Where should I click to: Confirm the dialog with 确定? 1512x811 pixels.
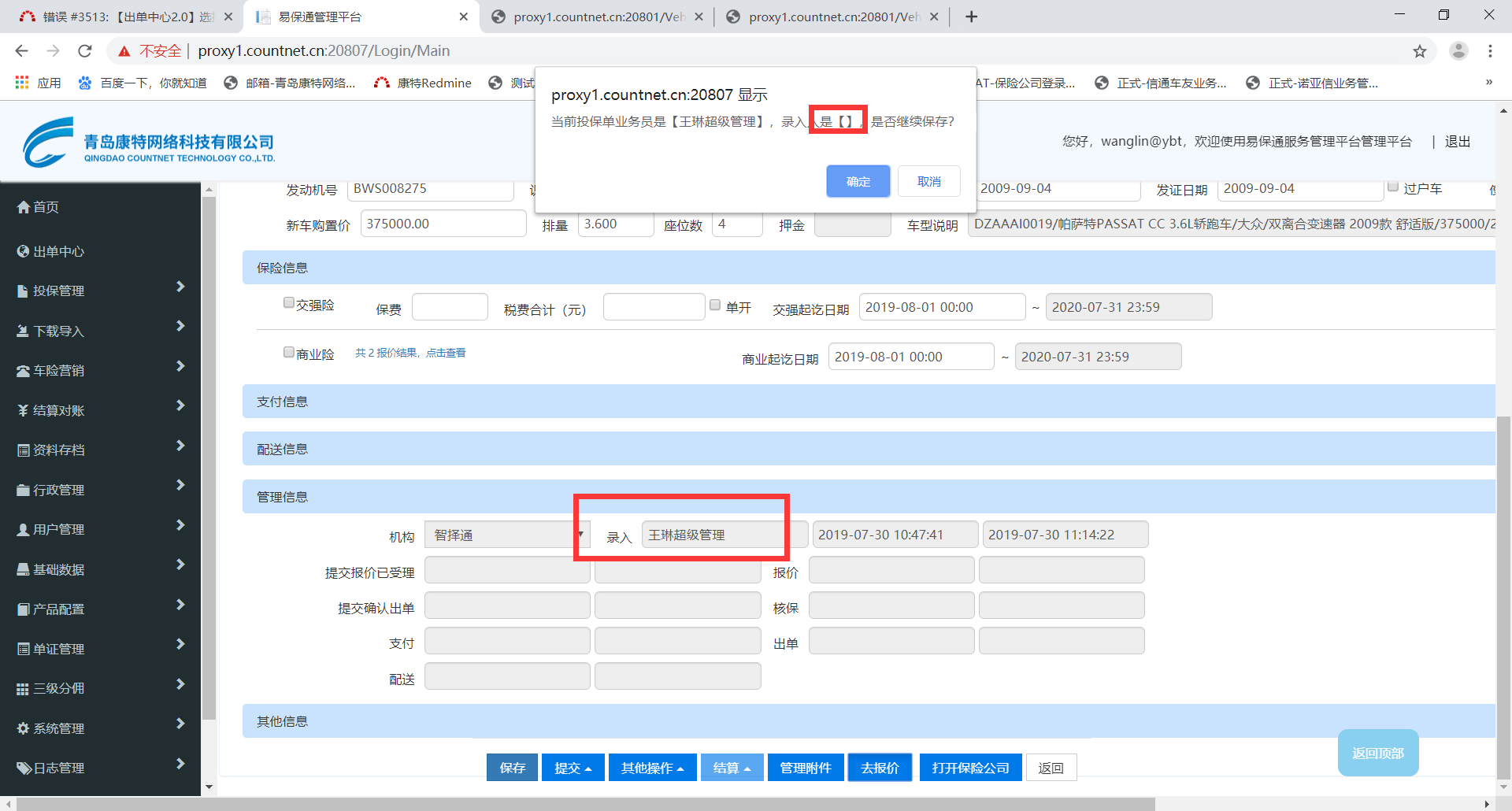point(858,181)
